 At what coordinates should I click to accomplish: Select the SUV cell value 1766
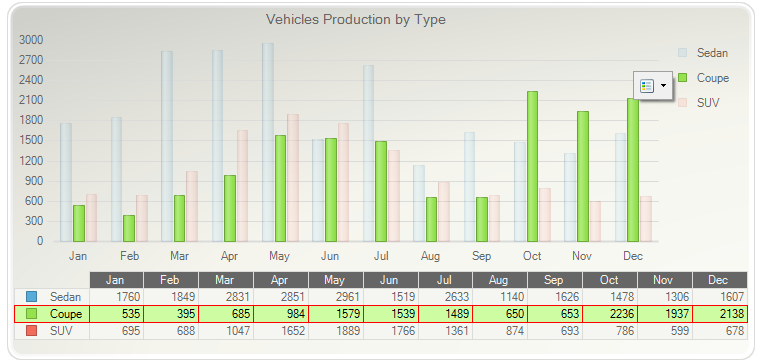click(x=391, y=331)
